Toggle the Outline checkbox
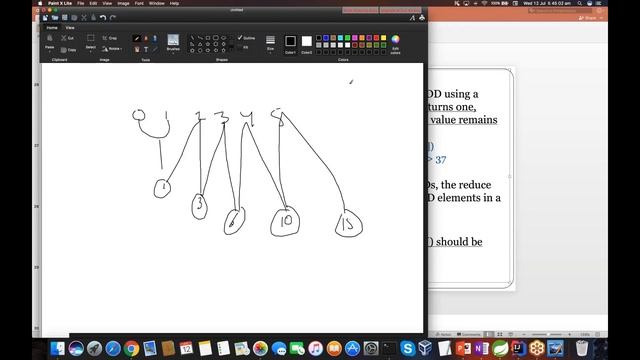The width and height of the screenshot is (640, 360). (x=246, y=38)
